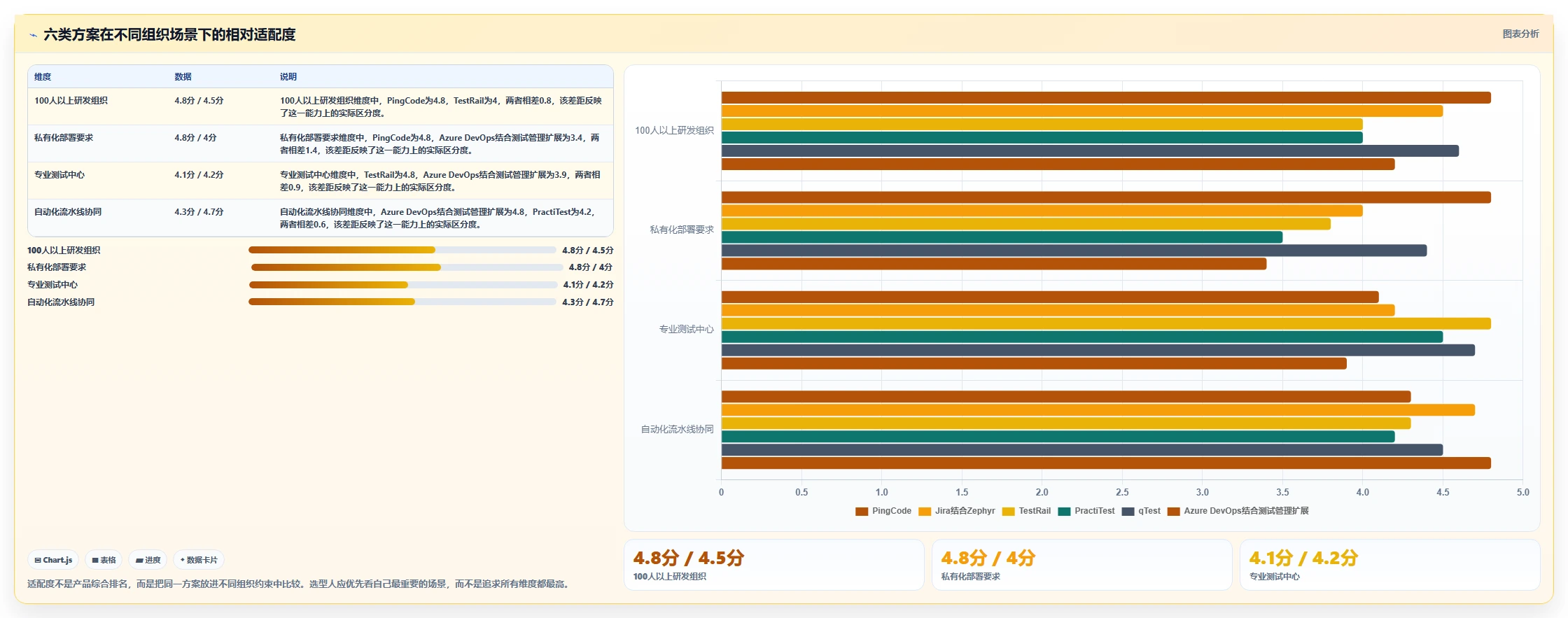Click description mentioning TestRail为4
Viewport: 1568px width, 618px height.
point(441,107)
